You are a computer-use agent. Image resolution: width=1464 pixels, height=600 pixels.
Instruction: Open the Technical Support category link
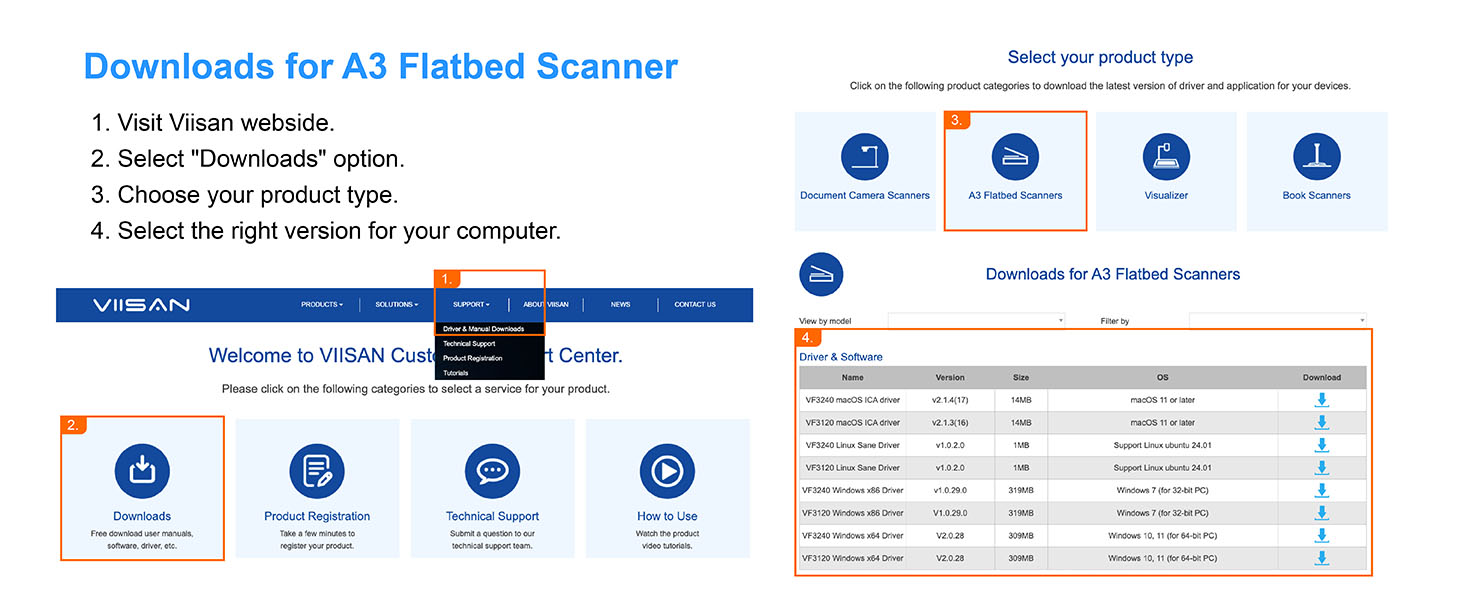[x=492, y=517]
